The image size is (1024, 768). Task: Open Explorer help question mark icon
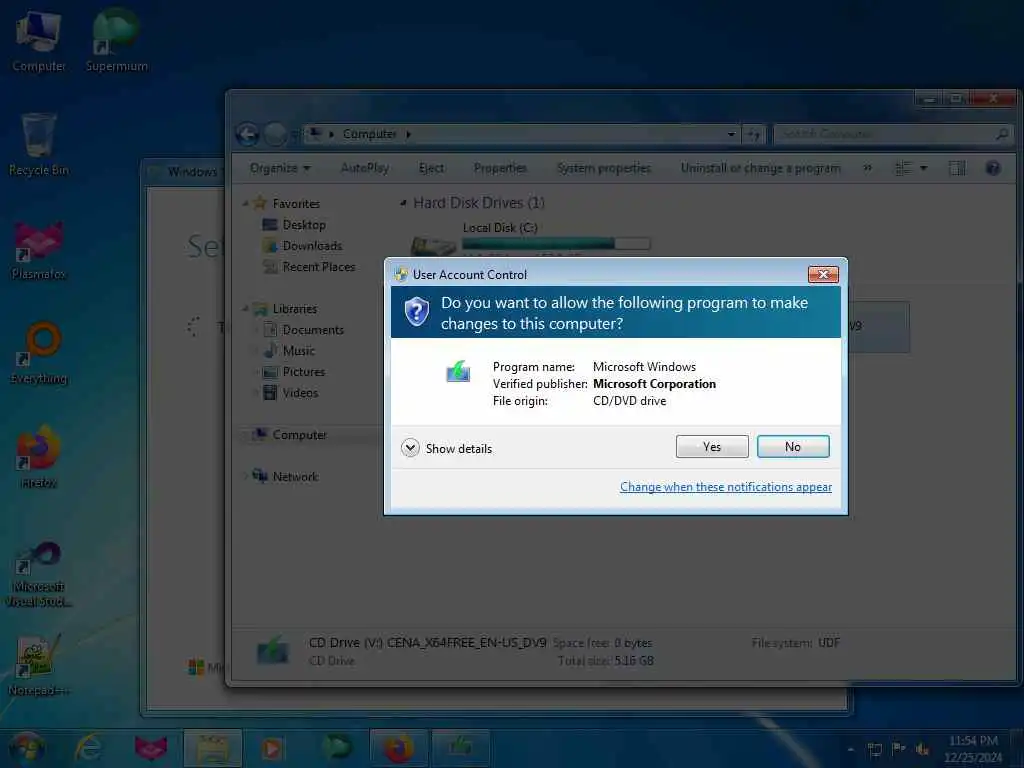(993, 168)
